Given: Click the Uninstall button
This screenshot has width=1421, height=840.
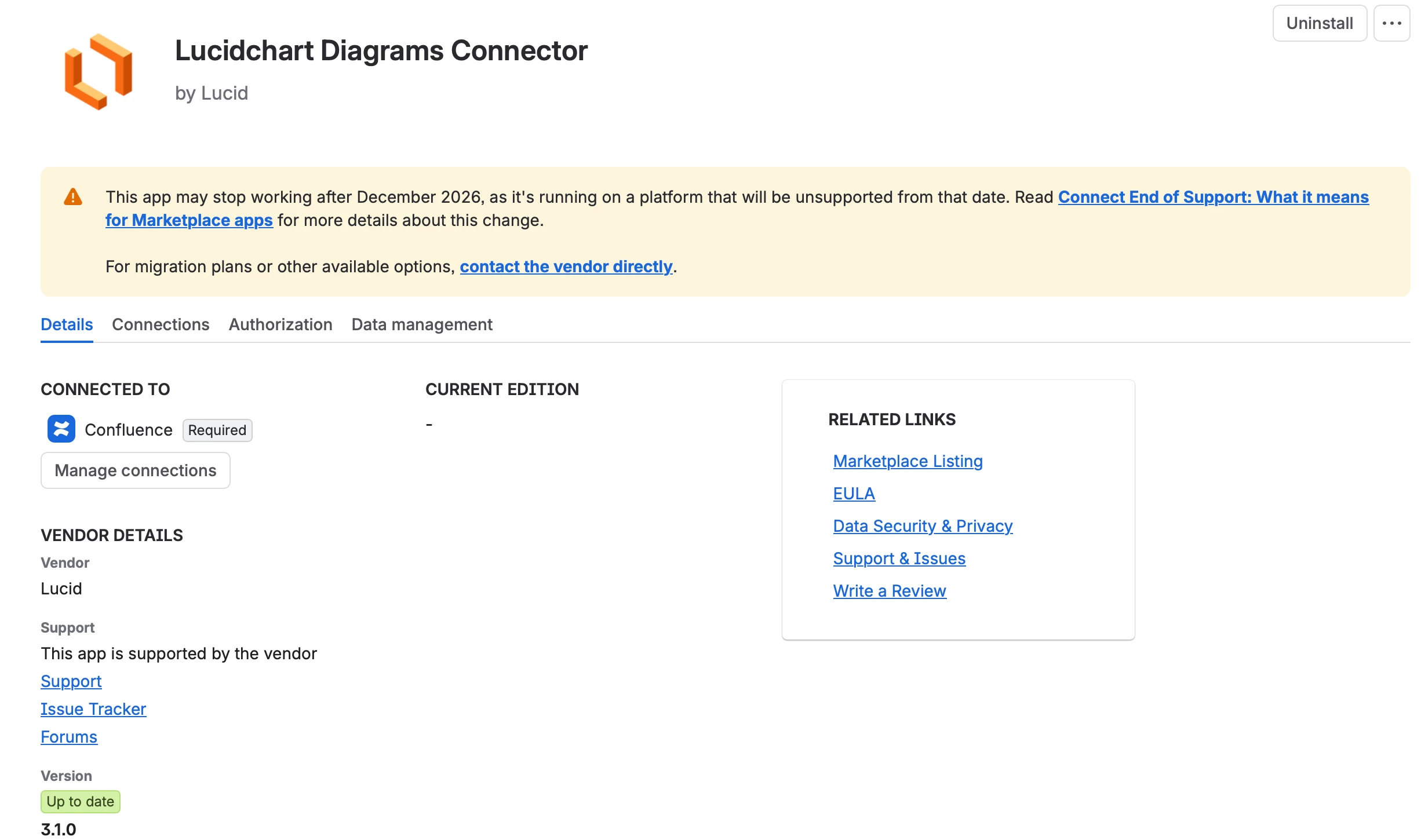Looking at the screenshot, I should tap(1320, 23).
